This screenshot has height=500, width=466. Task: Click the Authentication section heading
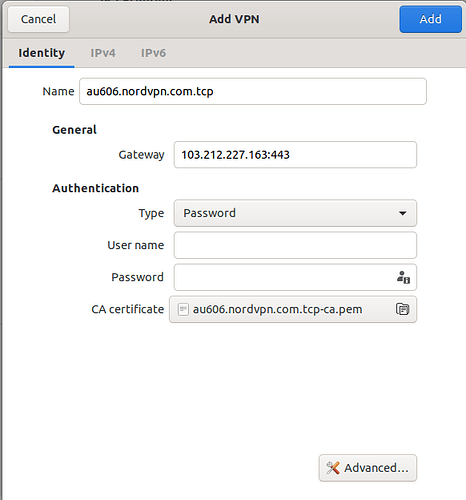point(96,188)
